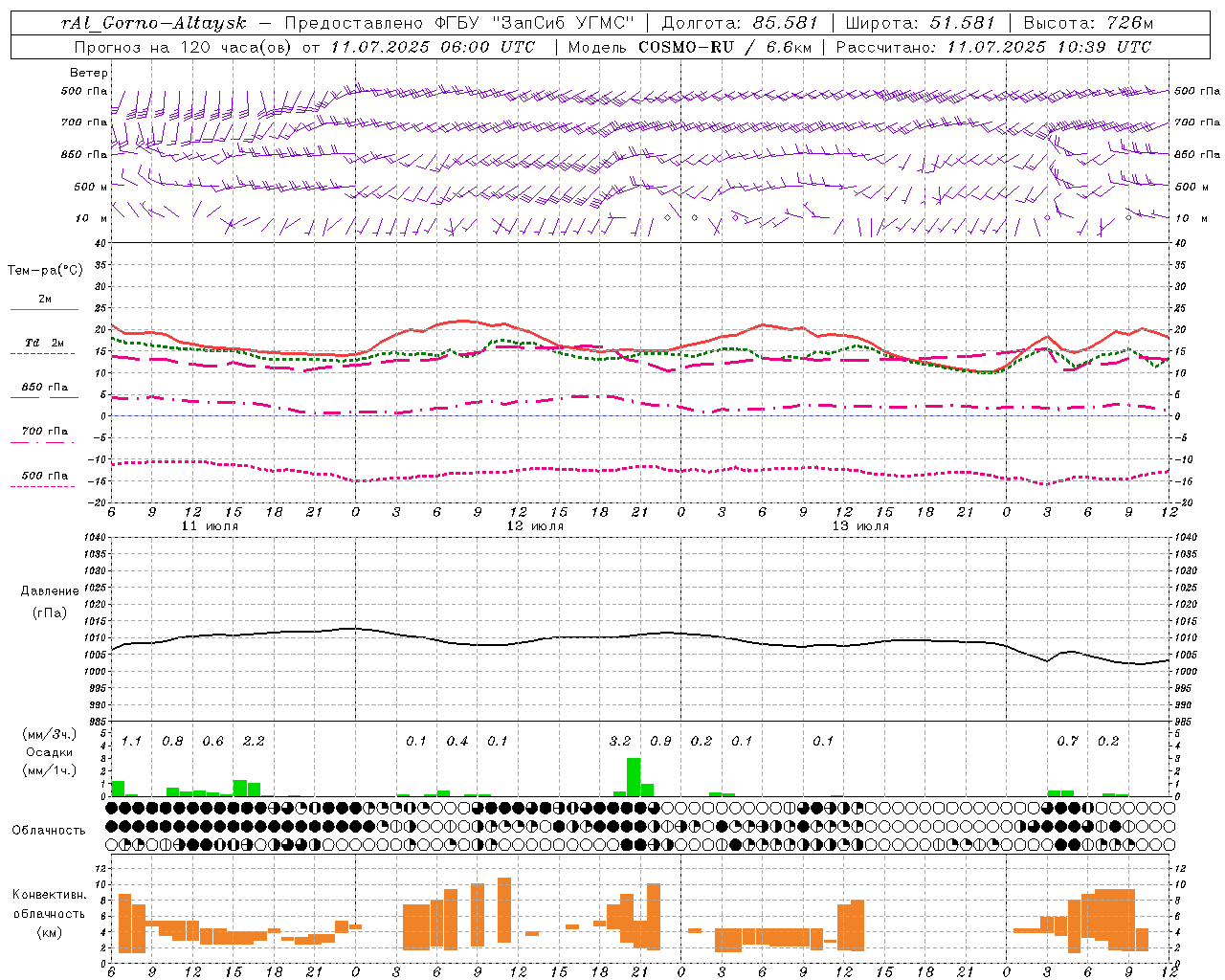Image resolution: width=1225 pixels, height=980 pixels.
Task: Click the precipitation value '0.6'
Action: [x=212, y=742]
